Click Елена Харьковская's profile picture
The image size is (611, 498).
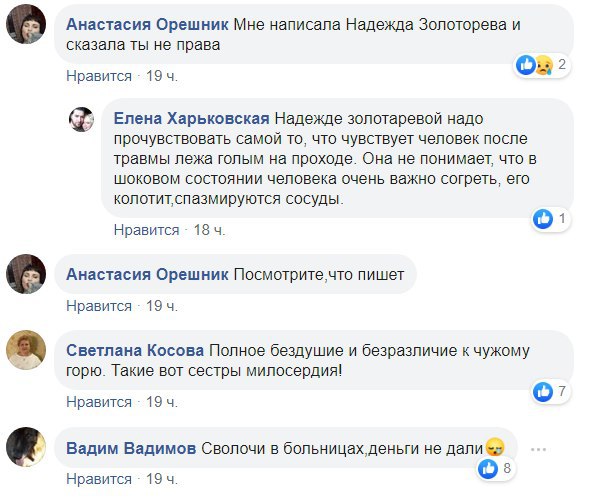coord(81,121)
